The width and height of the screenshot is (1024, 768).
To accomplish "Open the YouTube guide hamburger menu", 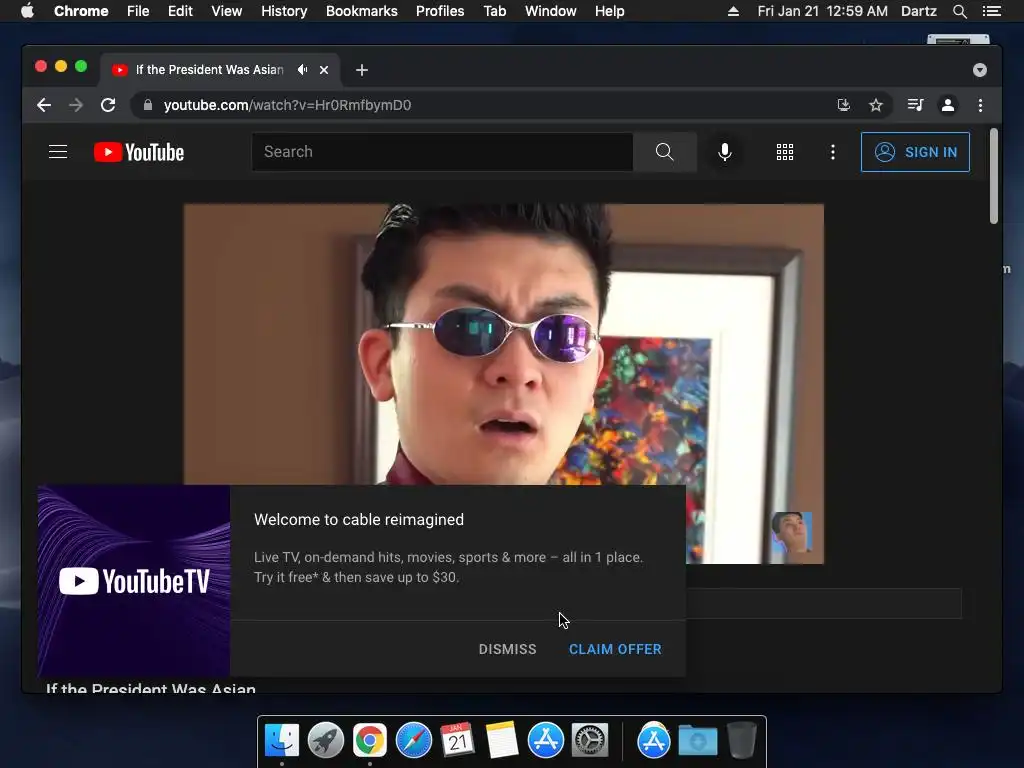I will (58, 152).
